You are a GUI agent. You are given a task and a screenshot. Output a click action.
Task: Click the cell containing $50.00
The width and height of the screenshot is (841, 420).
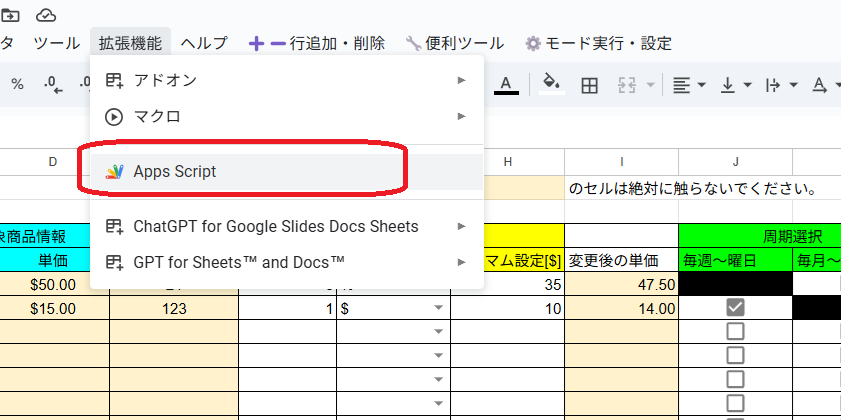pyautogui.click(x=55, y=284)
